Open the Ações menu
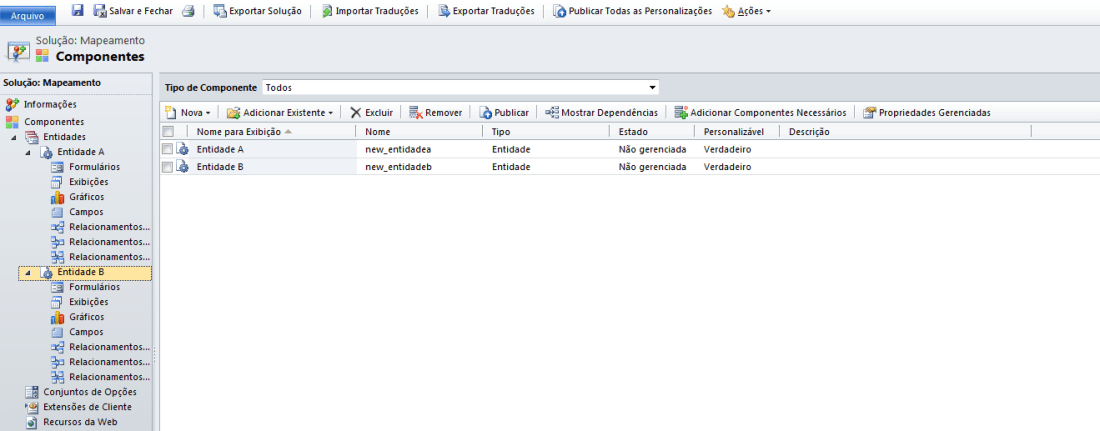 point(746,11)
